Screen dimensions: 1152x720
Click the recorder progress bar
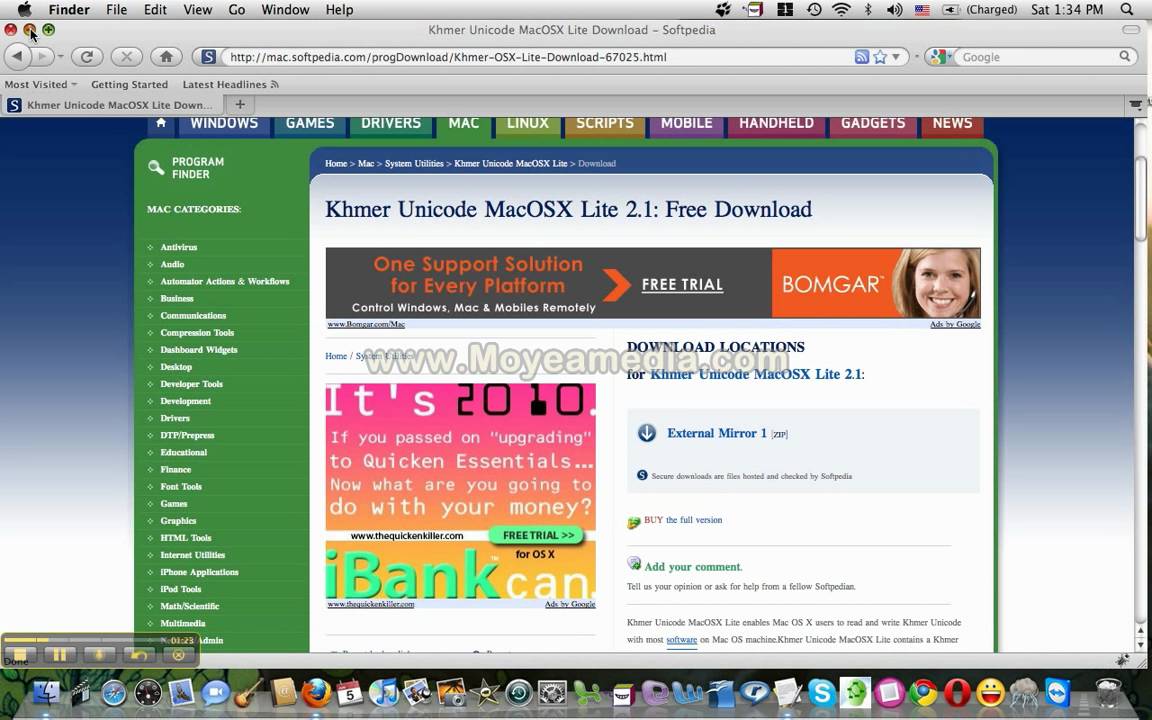(100, 640)
